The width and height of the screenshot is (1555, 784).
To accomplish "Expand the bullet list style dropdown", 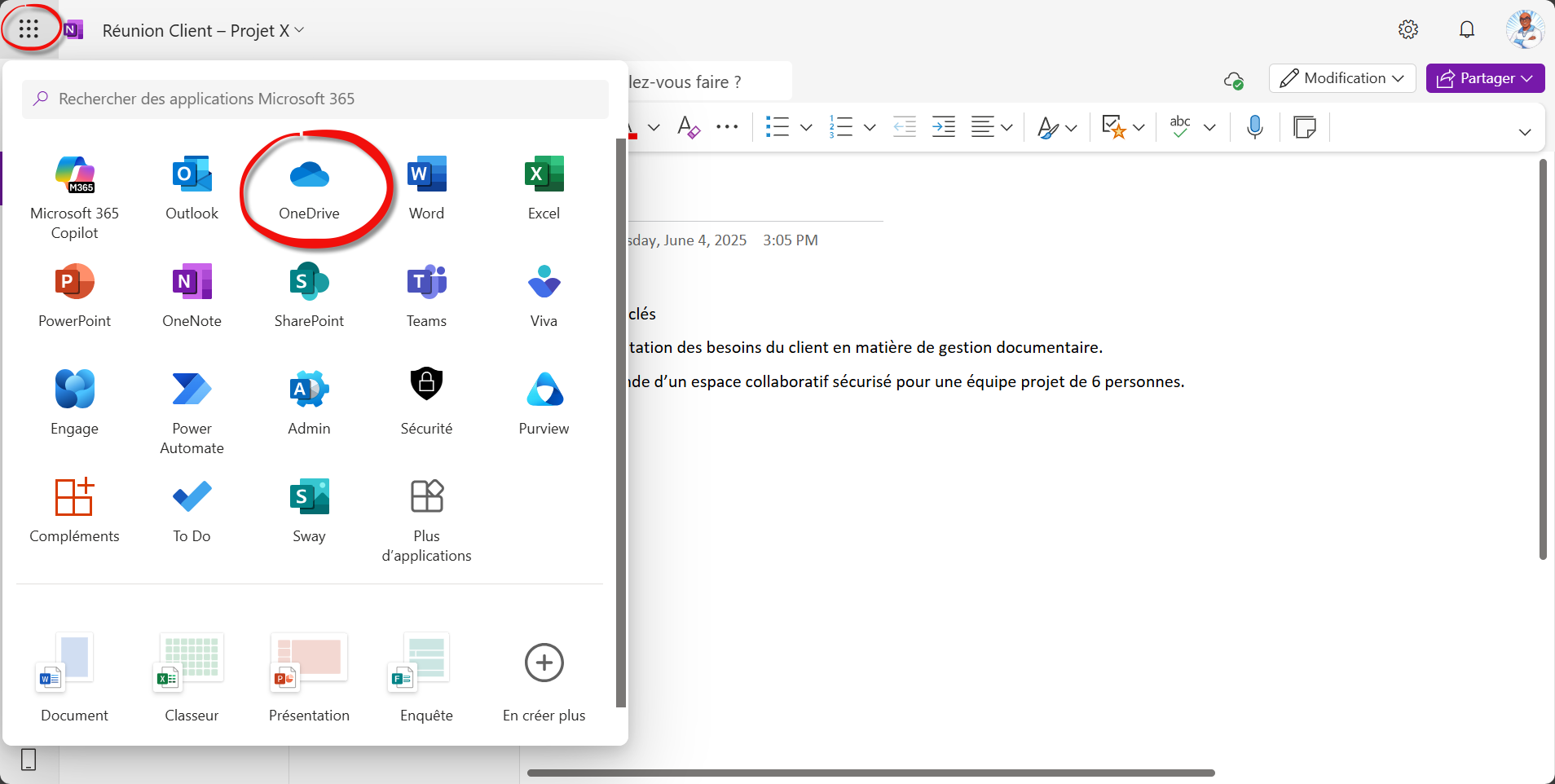I will (x=806, y=127).
